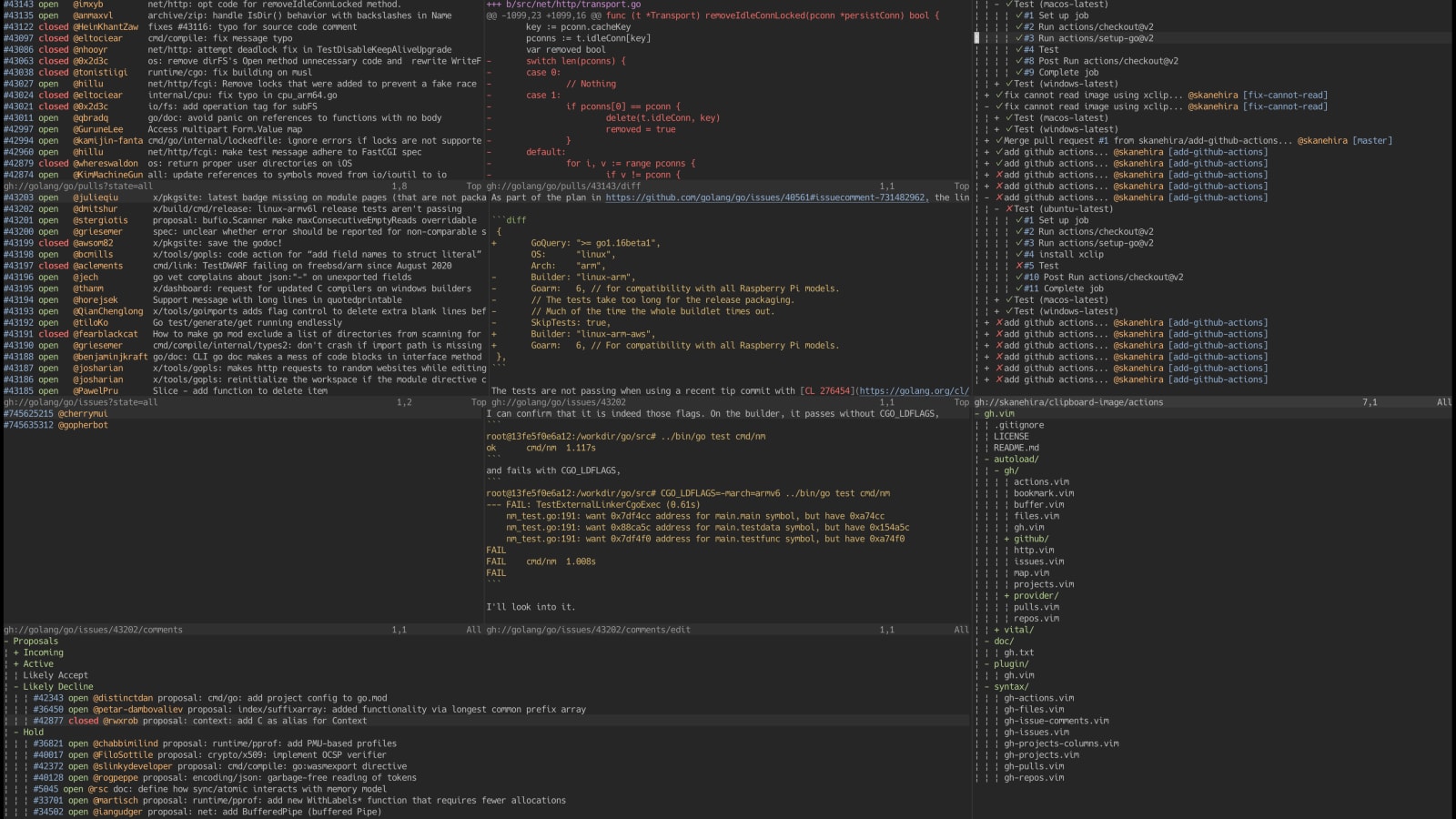The image size is (1456, 819).
Task: Click green check beside '#11 Complete job' step
Action: tap(1018, 288)
